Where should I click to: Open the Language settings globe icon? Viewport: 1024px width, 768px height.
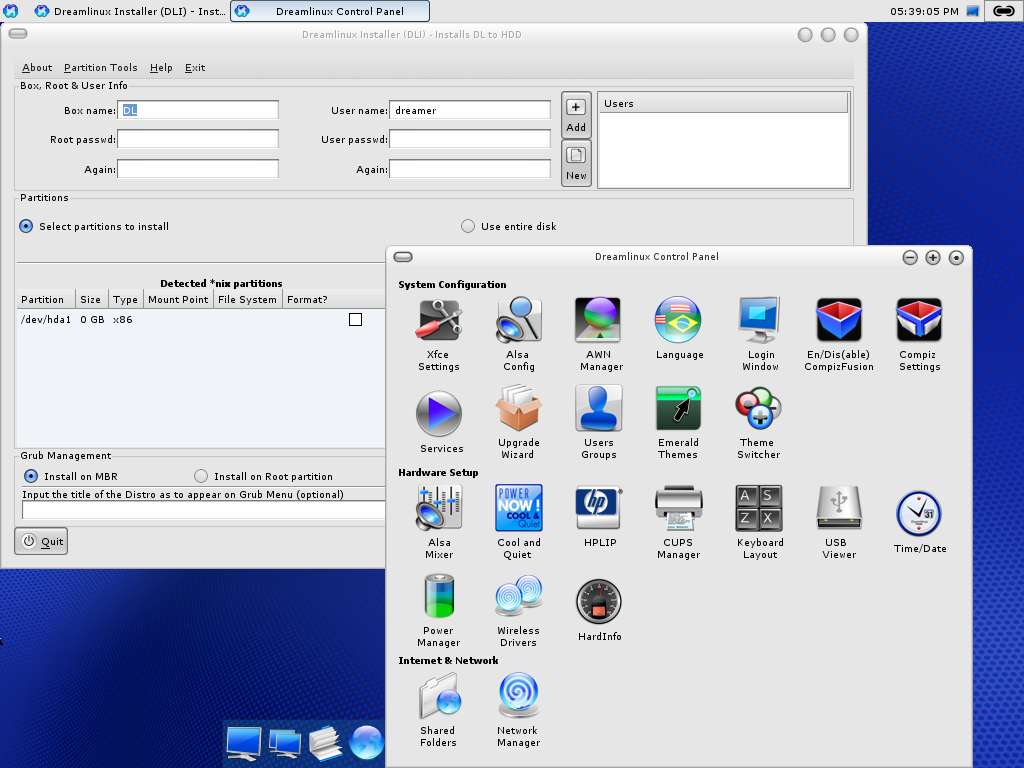679,320
